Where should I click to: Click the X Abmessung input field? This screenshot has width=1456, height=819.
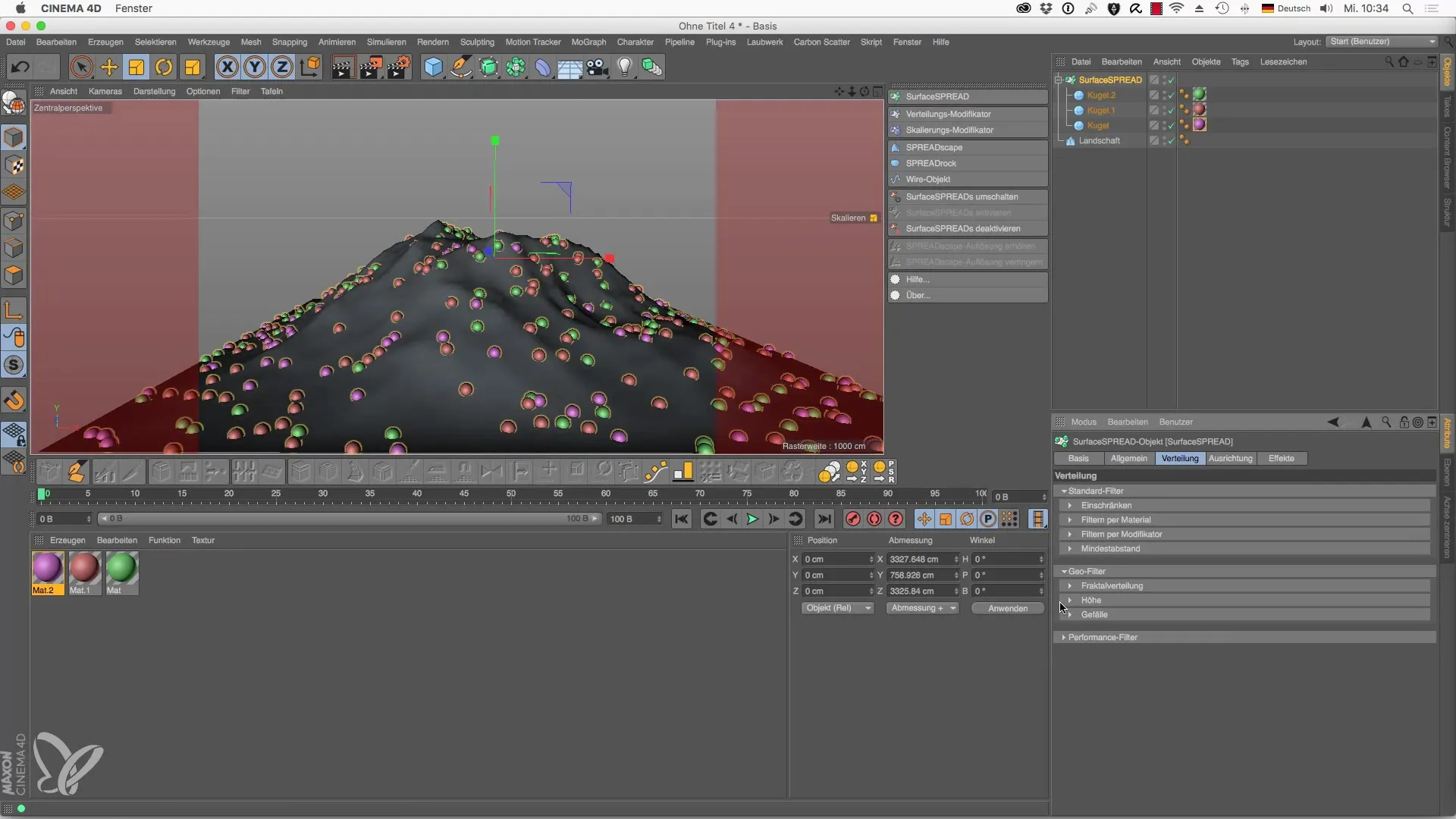click(923, 560)
